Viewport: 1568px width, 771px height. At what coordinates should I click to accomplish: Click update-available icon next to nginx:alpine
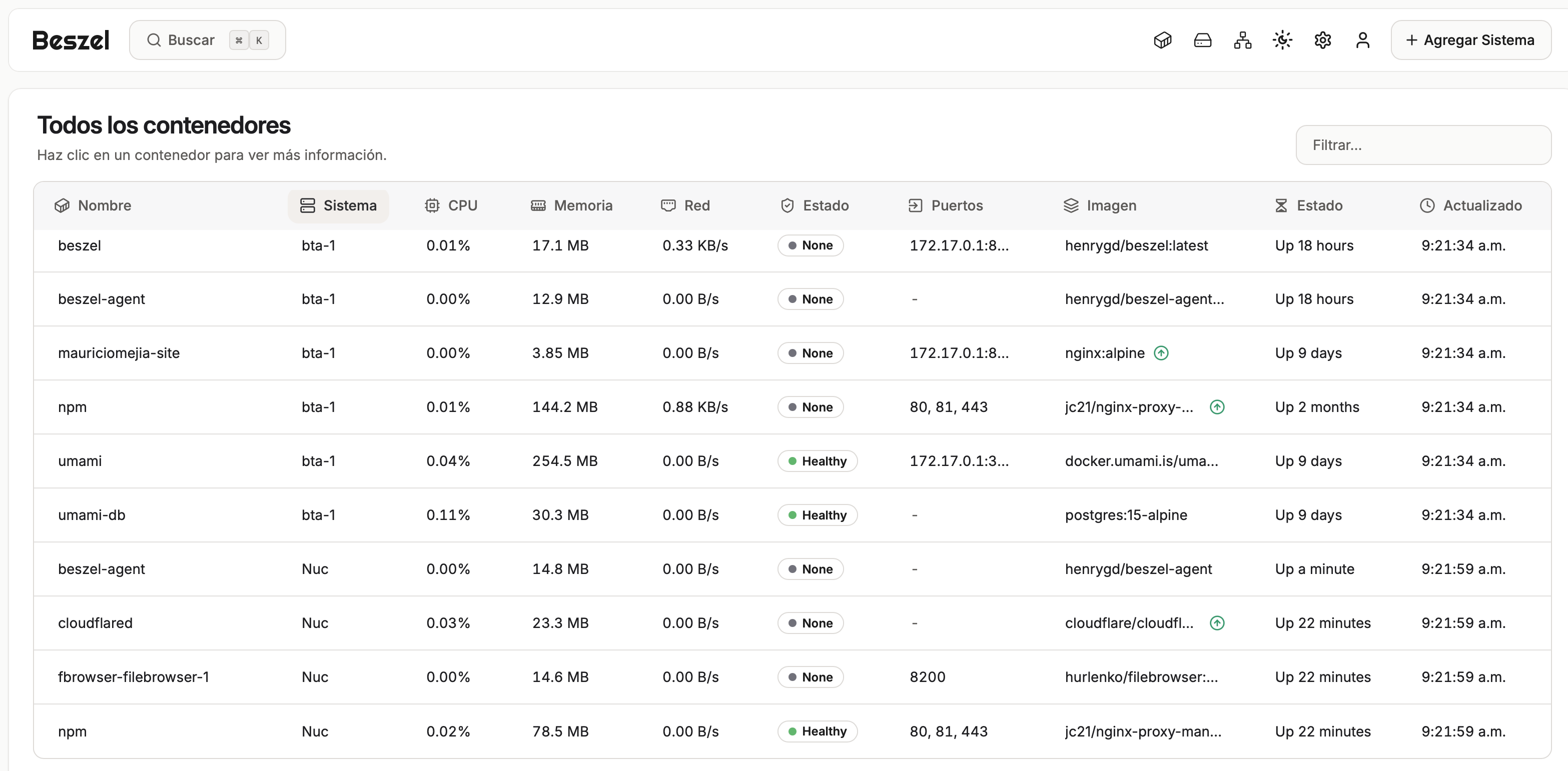[1161, 353]
